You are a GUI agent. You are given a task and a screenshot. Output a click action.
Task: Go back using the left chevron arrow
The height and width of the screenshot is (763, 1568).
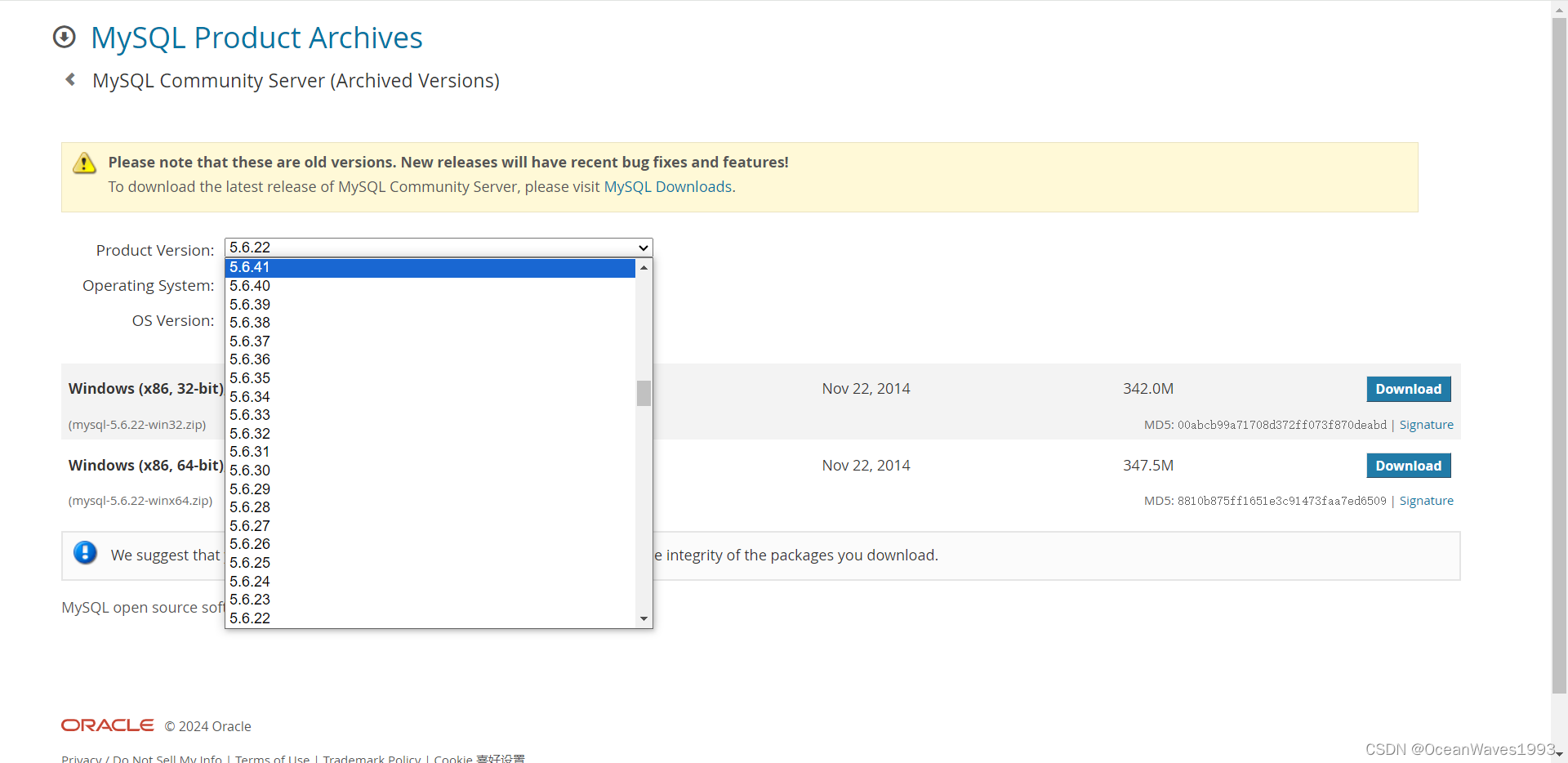[x=70, y=79]
